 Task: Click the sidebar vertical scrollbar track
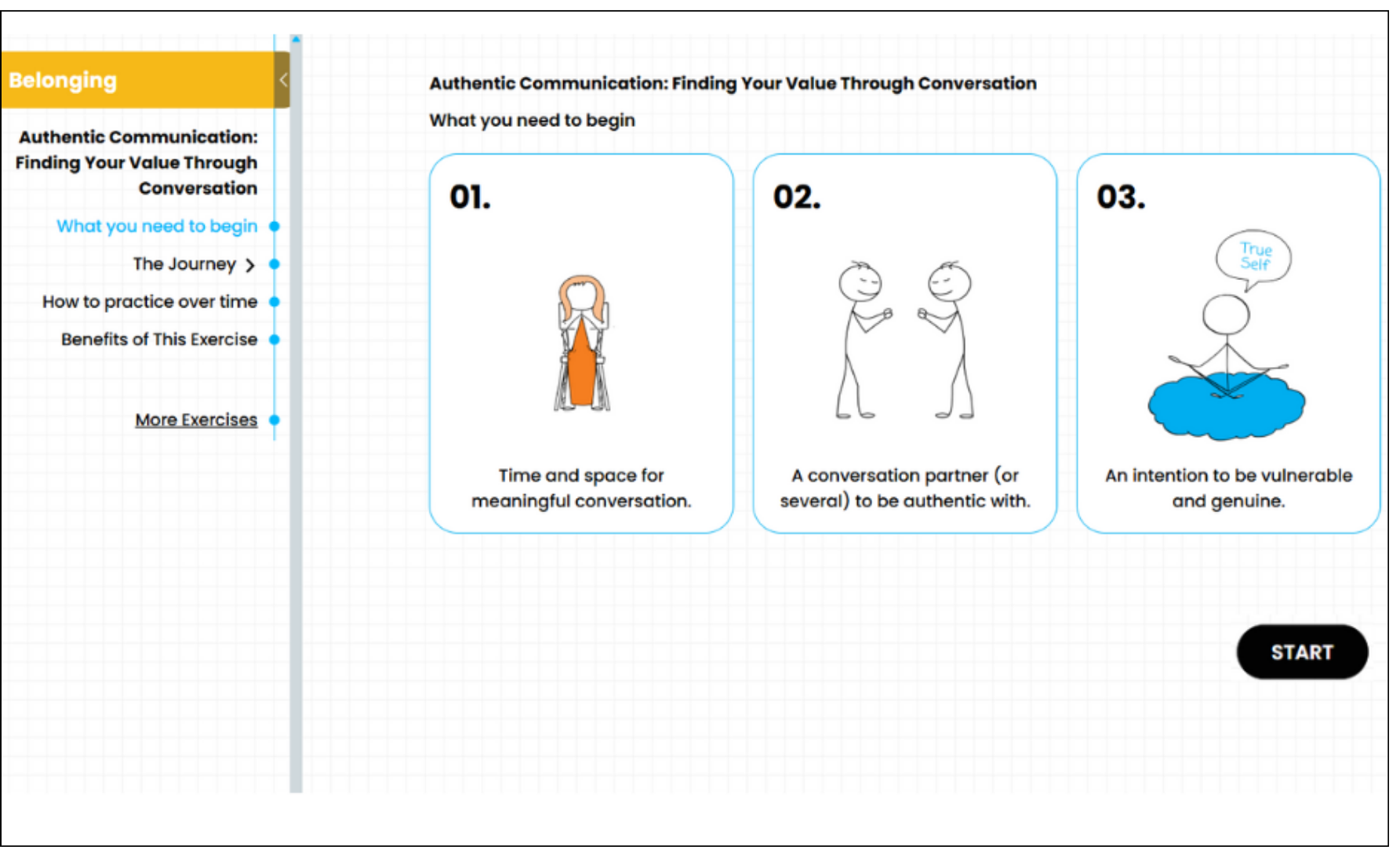point(296,471)
